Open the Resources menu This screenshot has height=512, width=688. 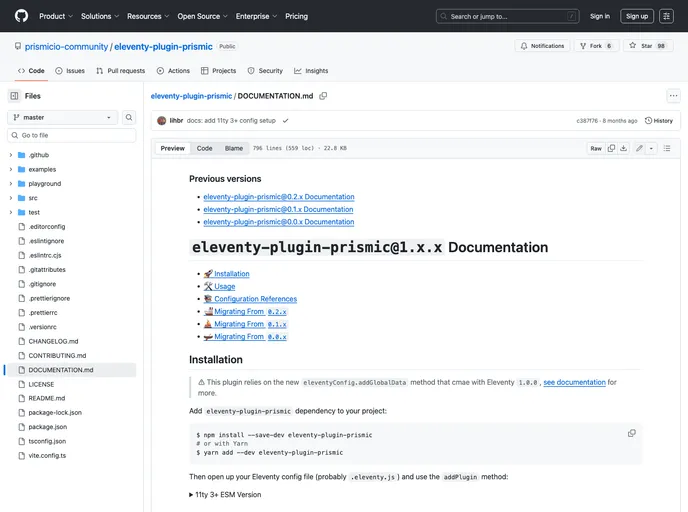[x=148, y=16]
